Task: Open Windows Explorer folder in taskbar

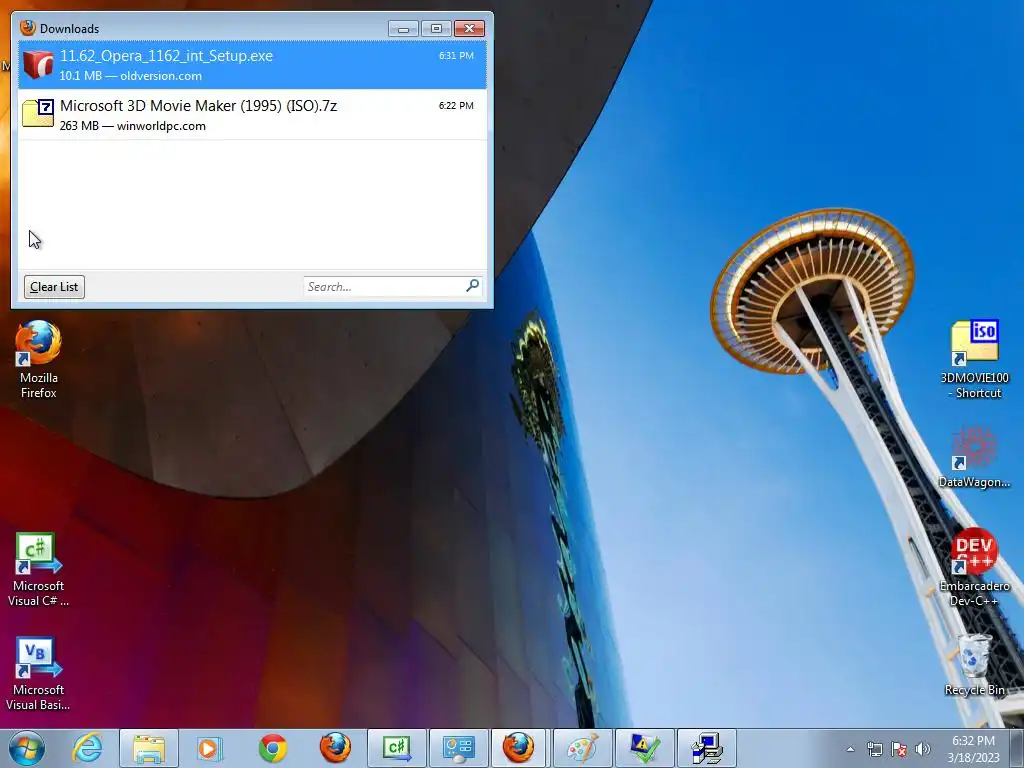Action: pyautogui.click(x=150, y=748)
